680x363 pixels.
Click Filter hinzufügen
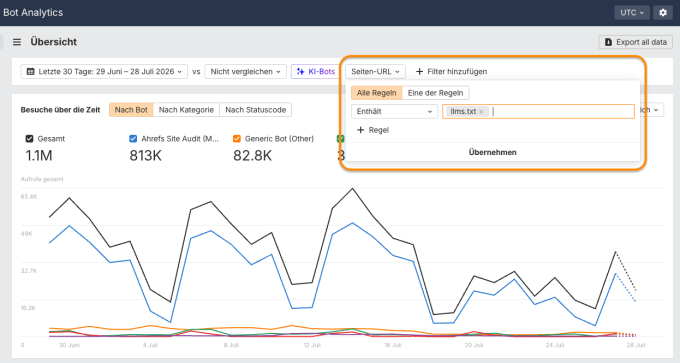(x=451, y=72)
